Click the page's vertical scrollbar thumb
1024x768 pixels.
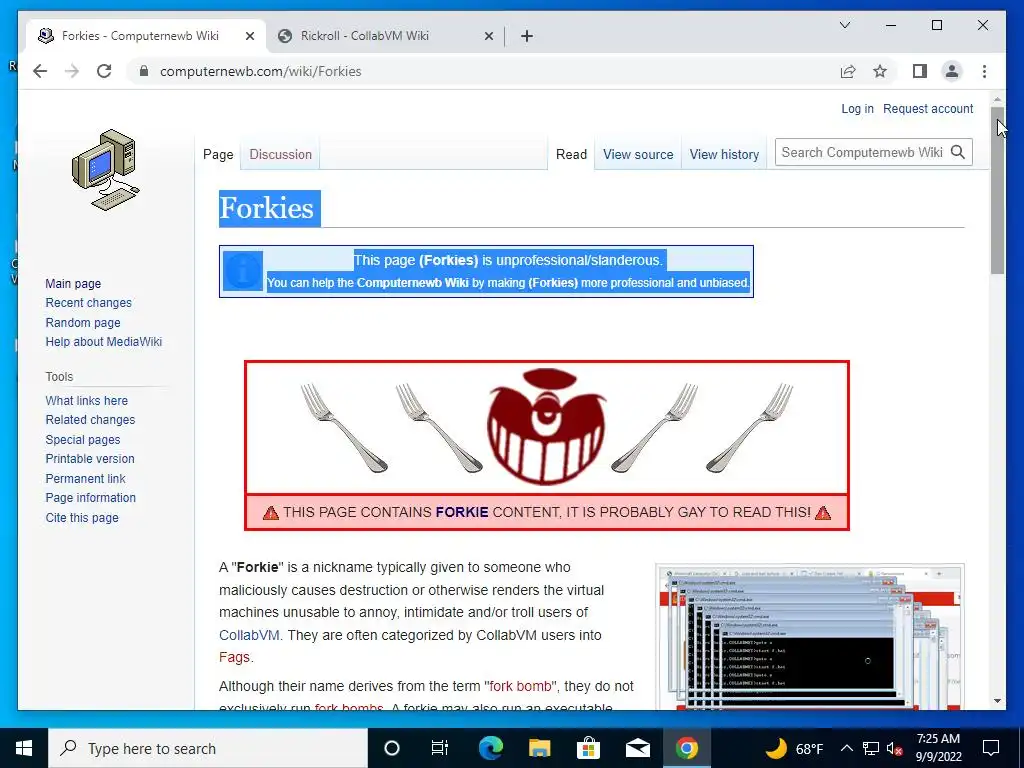997,191
